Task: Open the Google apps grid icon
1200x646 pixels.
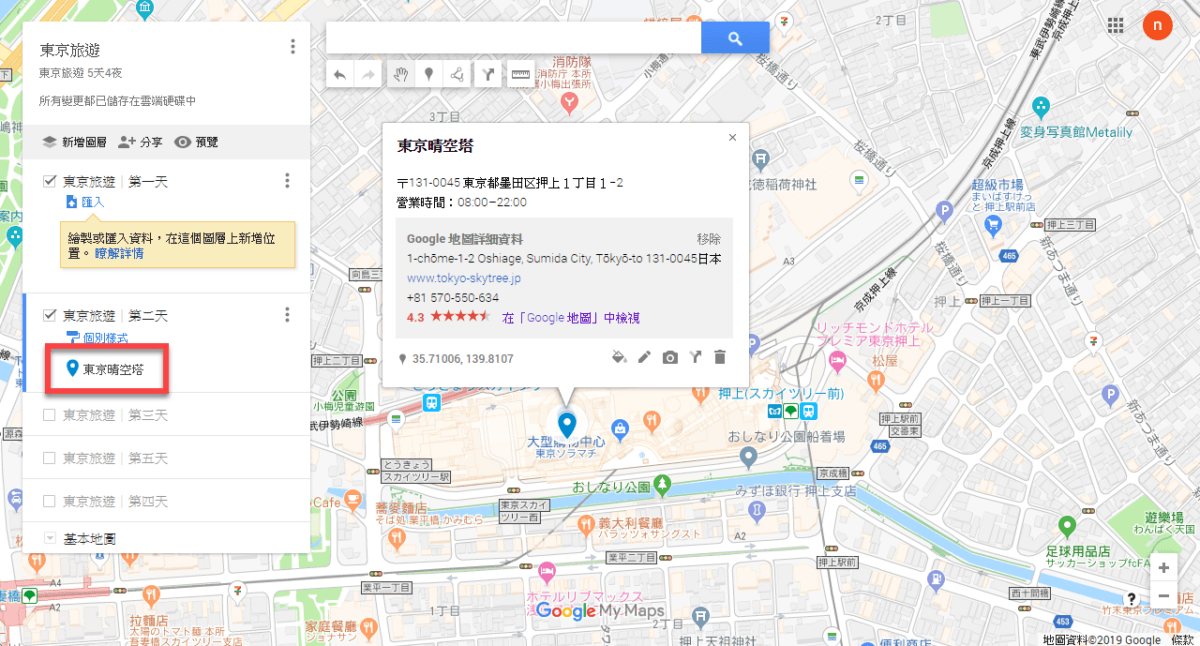Action: 1115,25
